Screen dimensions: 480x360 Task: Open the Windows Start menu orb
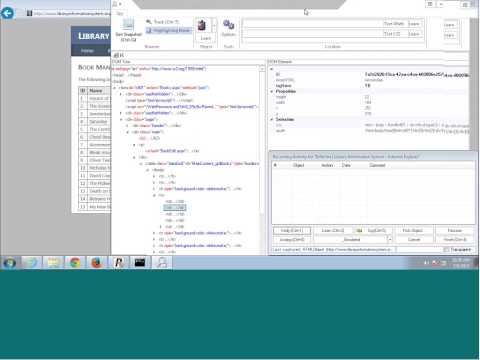point(9,263)
